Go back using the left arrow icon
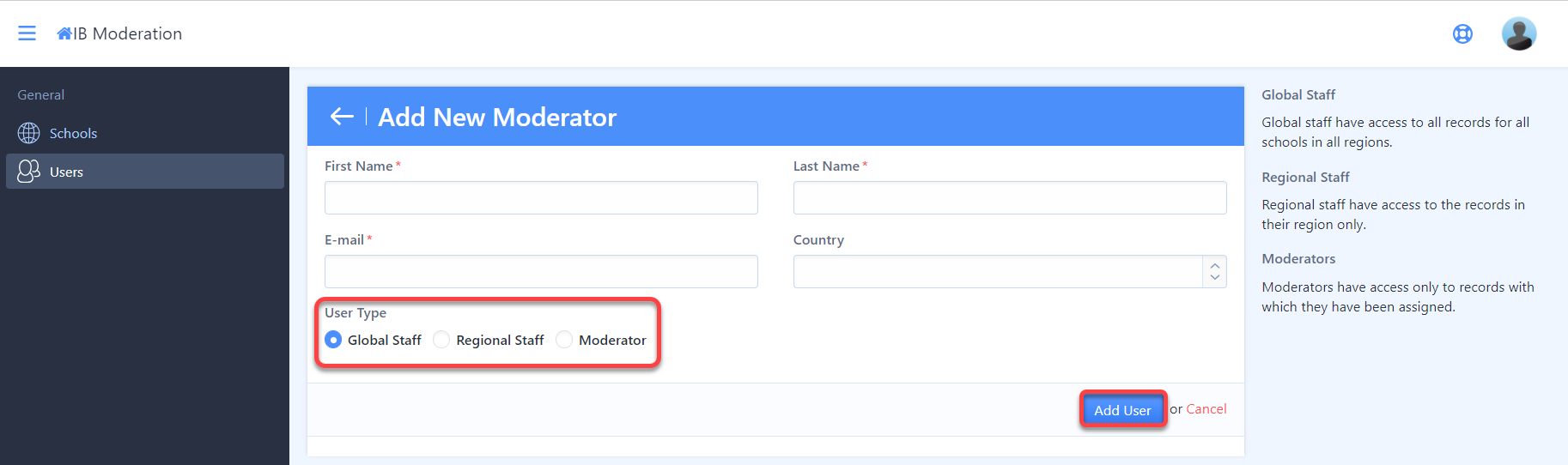1568x465 pixels. pos(342,117)
